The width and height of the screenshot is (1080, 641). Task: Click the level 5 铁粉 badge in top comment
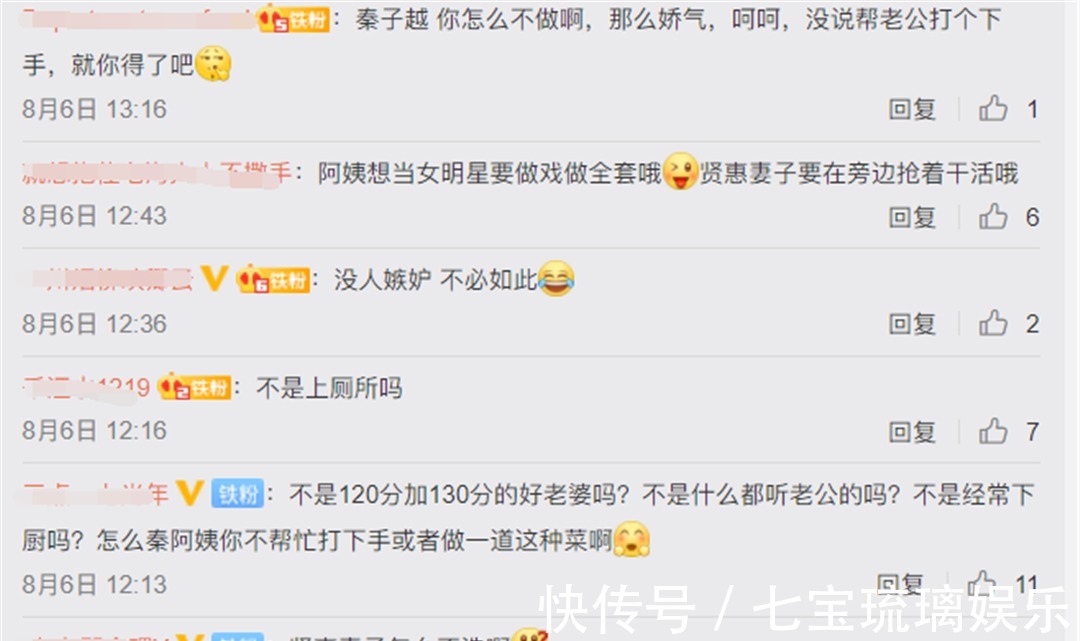(x=294, y=19)
